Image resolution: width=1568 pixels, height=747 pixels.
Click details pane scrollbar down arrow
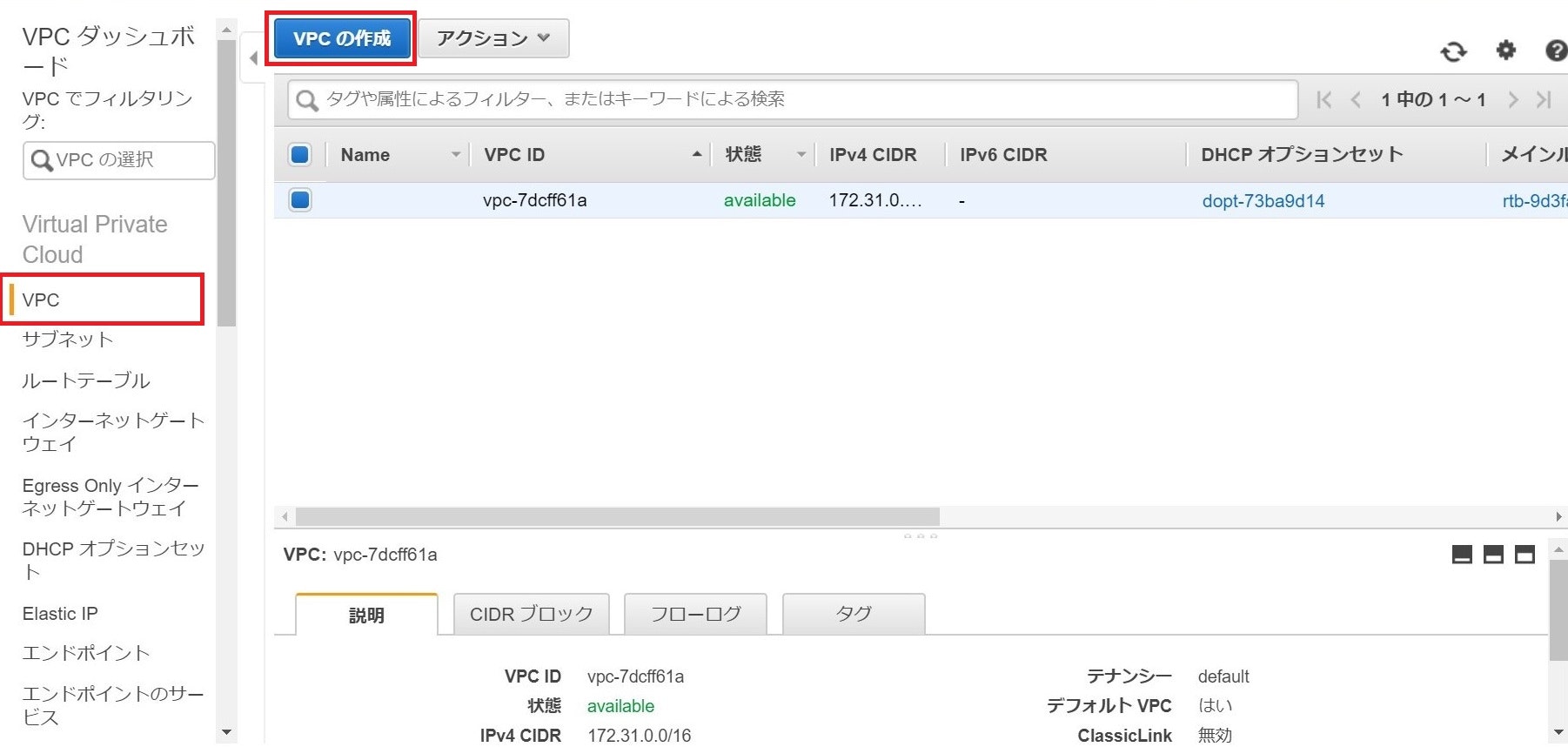coord(1558,733)
